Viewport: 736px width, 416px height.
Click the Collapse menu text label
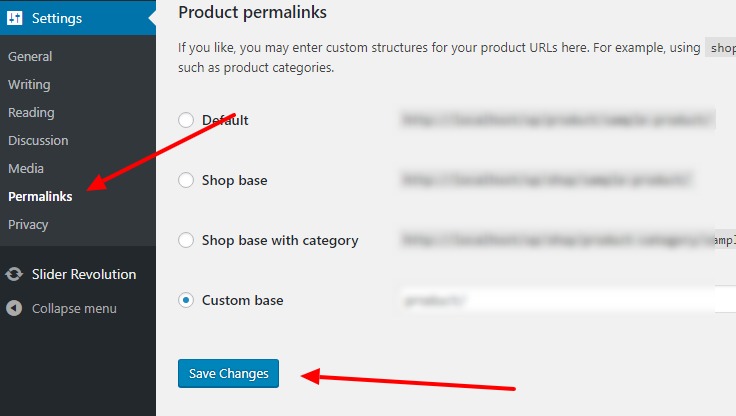point(74,308)
